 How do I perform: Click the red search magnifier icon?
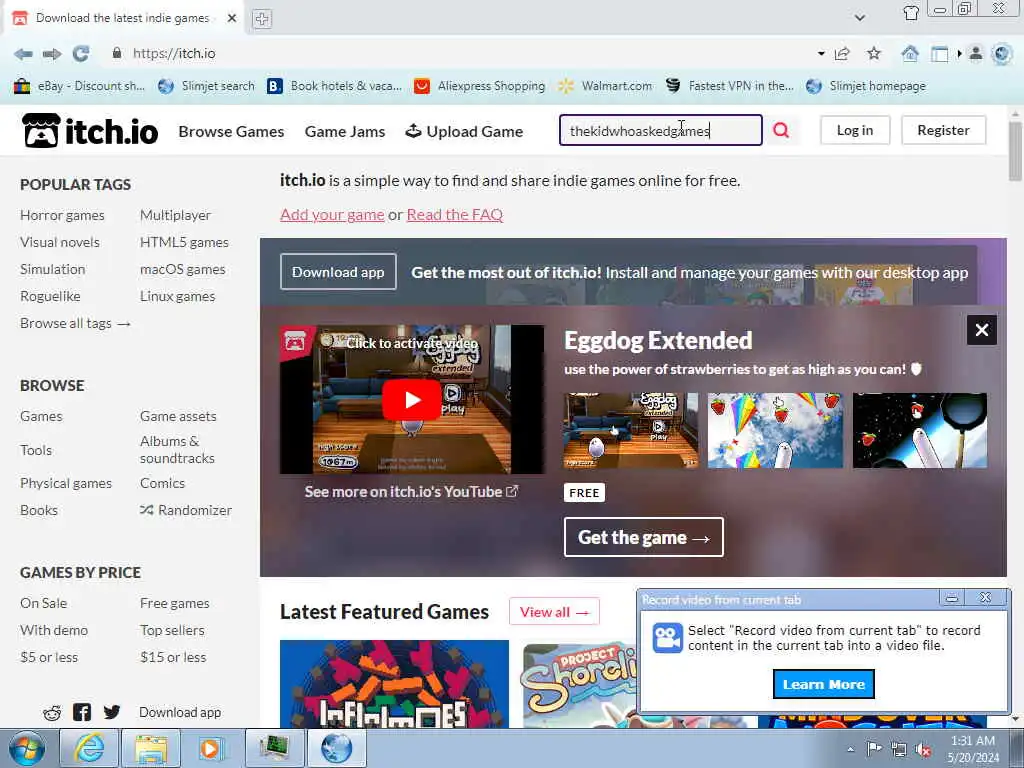[x=781, y=130]
